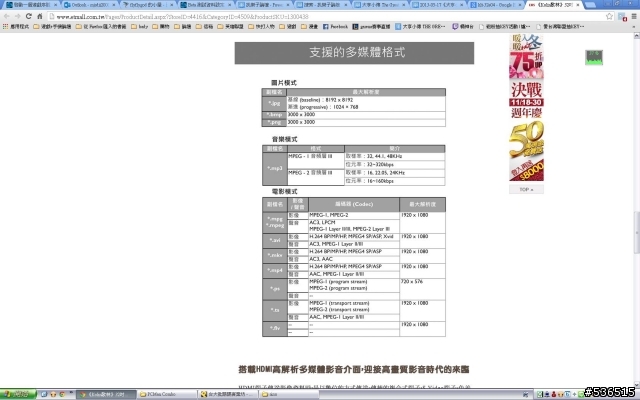This screenshot has width=640, height=400.
Task: Open the 'holy' bookmark folder
Action: coord(139,27)
